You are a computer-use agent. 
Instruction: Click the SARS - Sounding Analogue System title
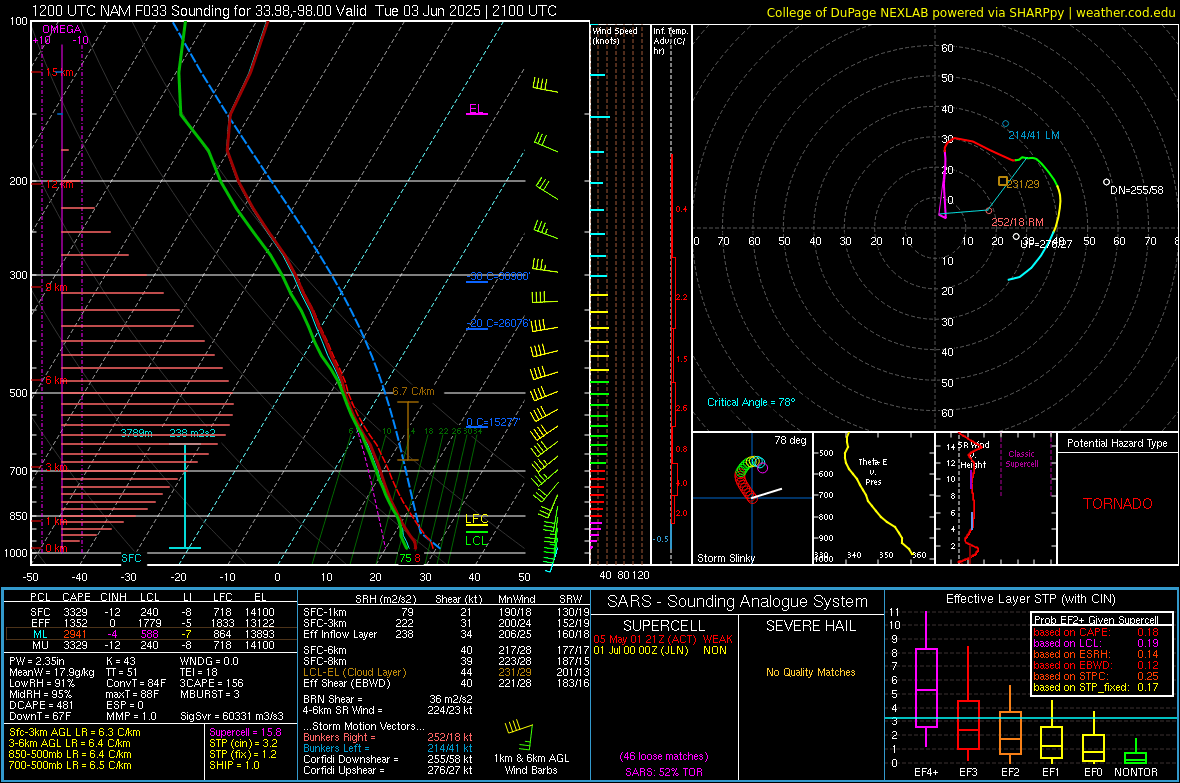tap(738, 602)
